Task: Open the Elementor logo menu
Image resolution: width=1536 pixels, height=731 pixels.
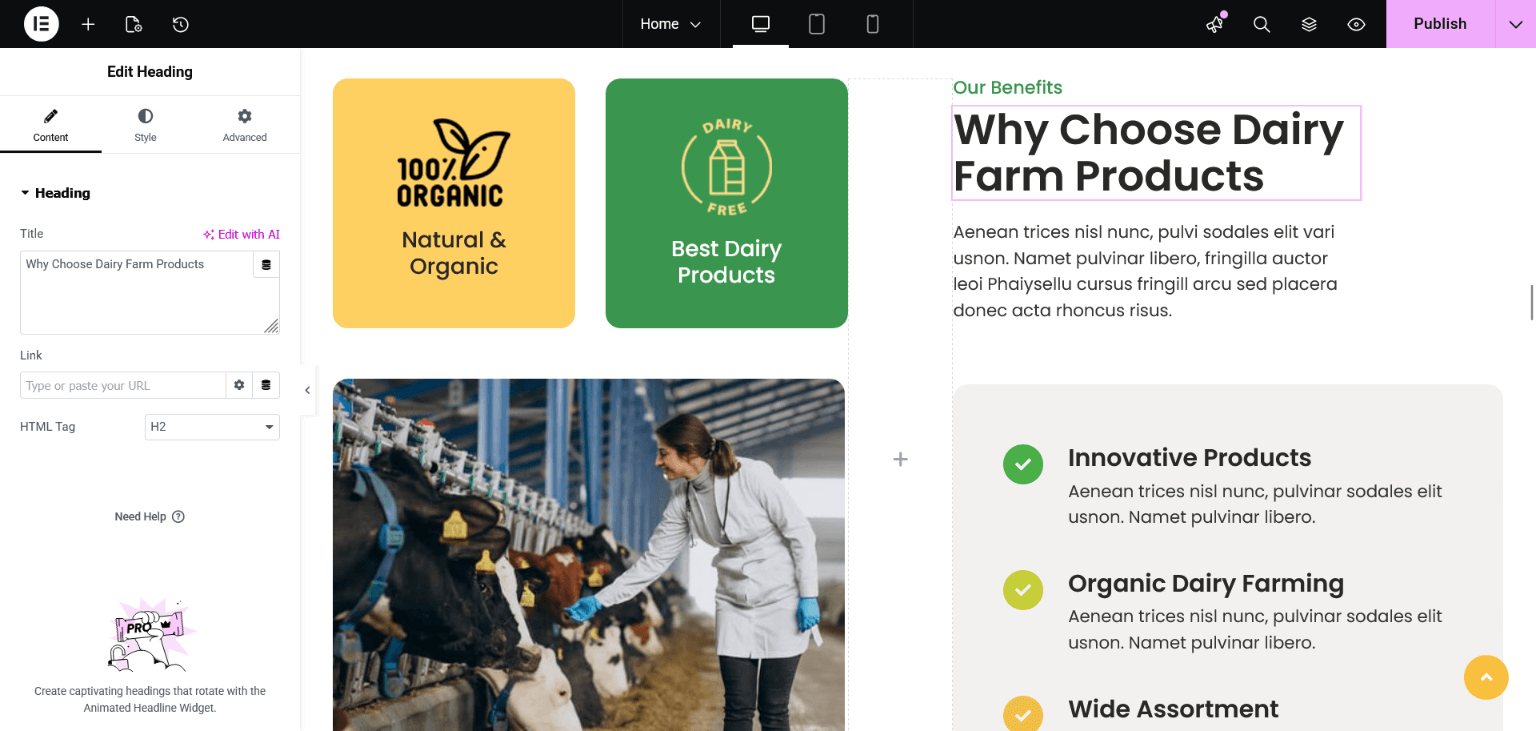Action: (41, 24)
